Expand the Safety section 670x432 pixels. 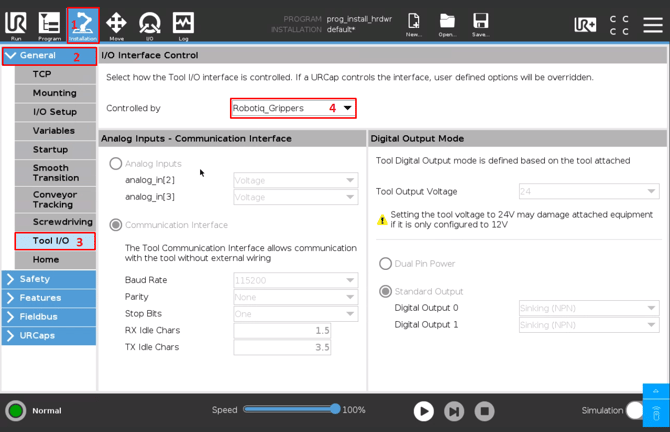coord(49,279)
